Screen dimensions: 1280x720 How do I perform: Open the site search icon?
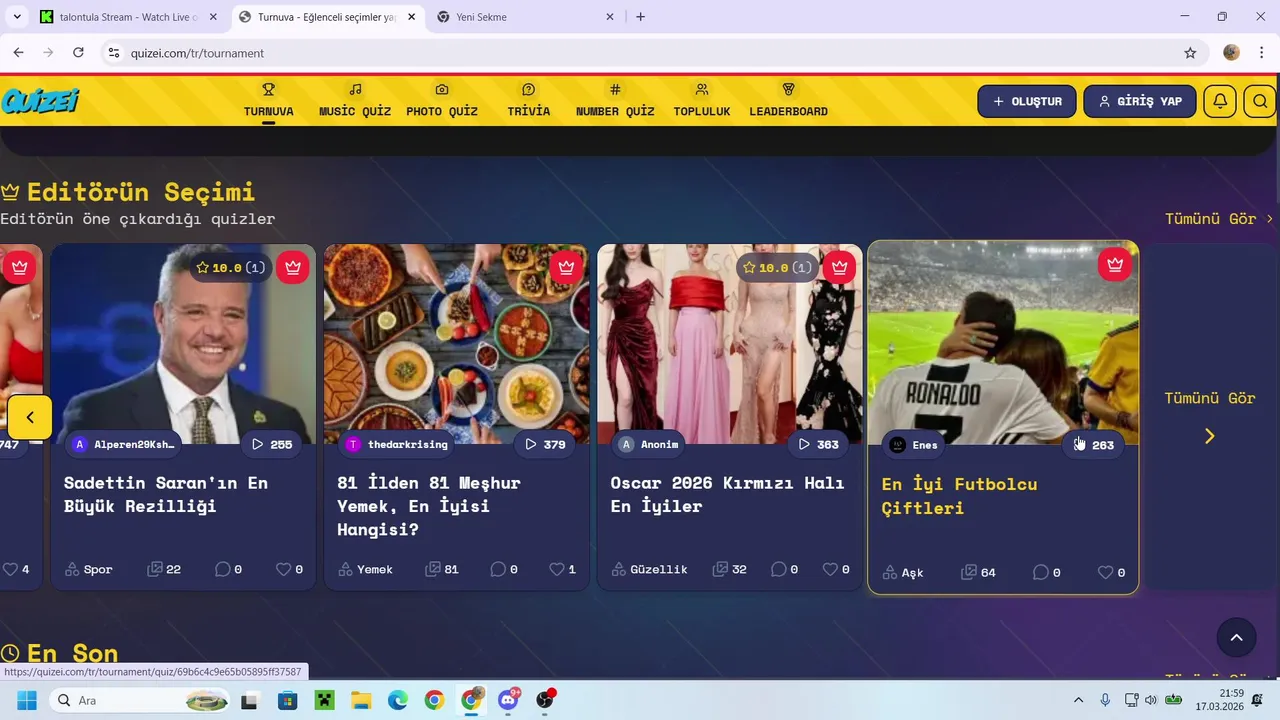pos(1260,101)
